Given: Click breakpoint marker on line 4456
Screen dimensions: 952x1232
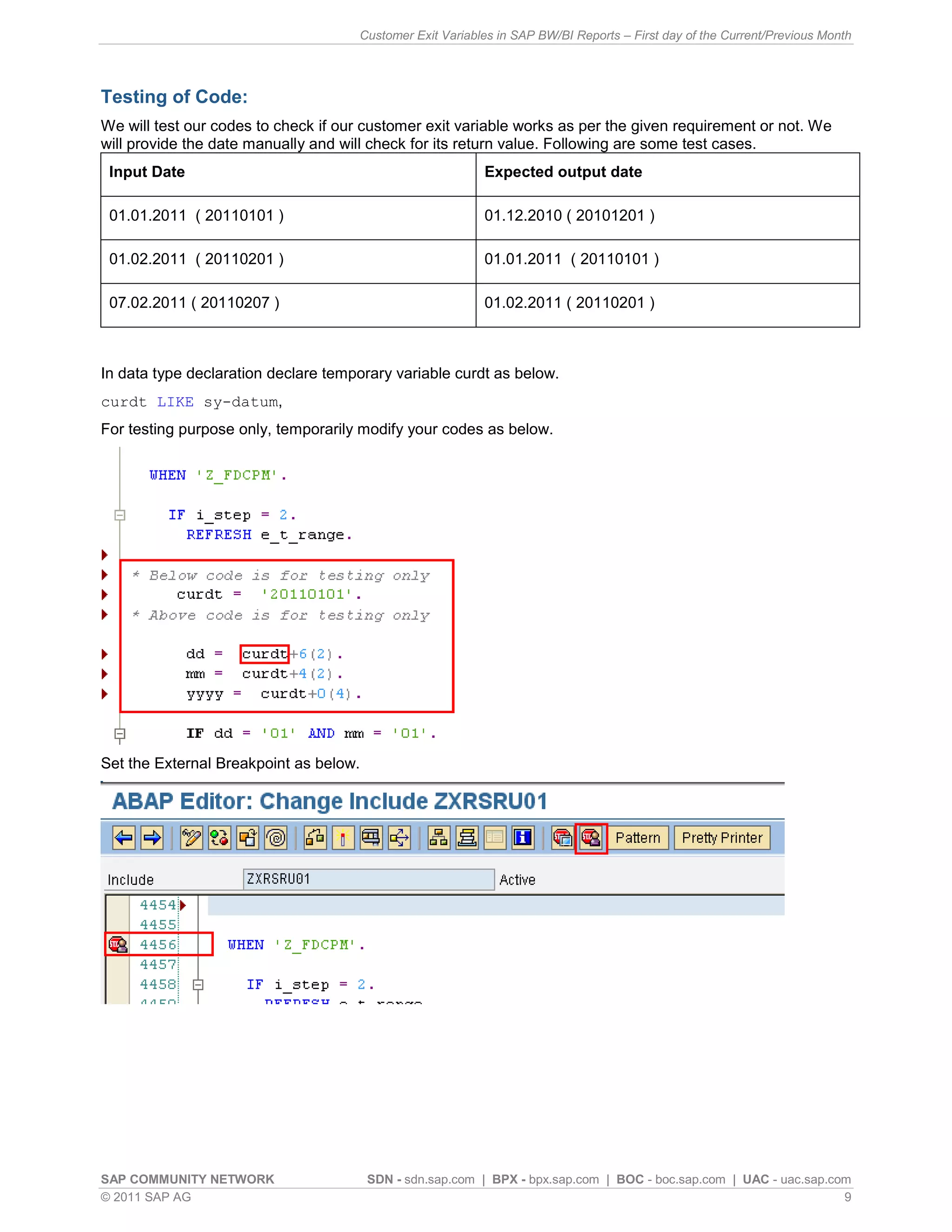Looking at the screenshot, I should (x=118, y=944).
